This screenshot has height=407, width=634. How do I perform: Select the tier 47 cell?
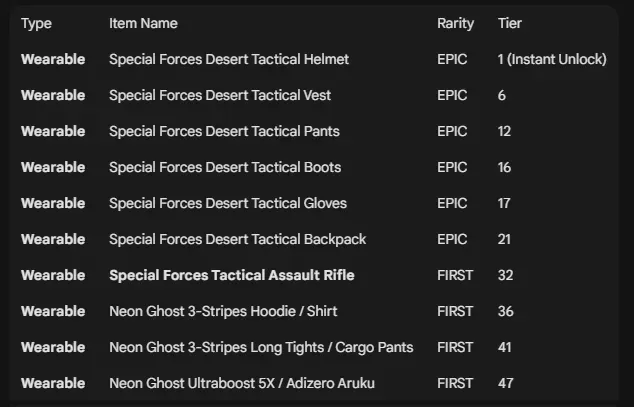[x=506, y=383]
